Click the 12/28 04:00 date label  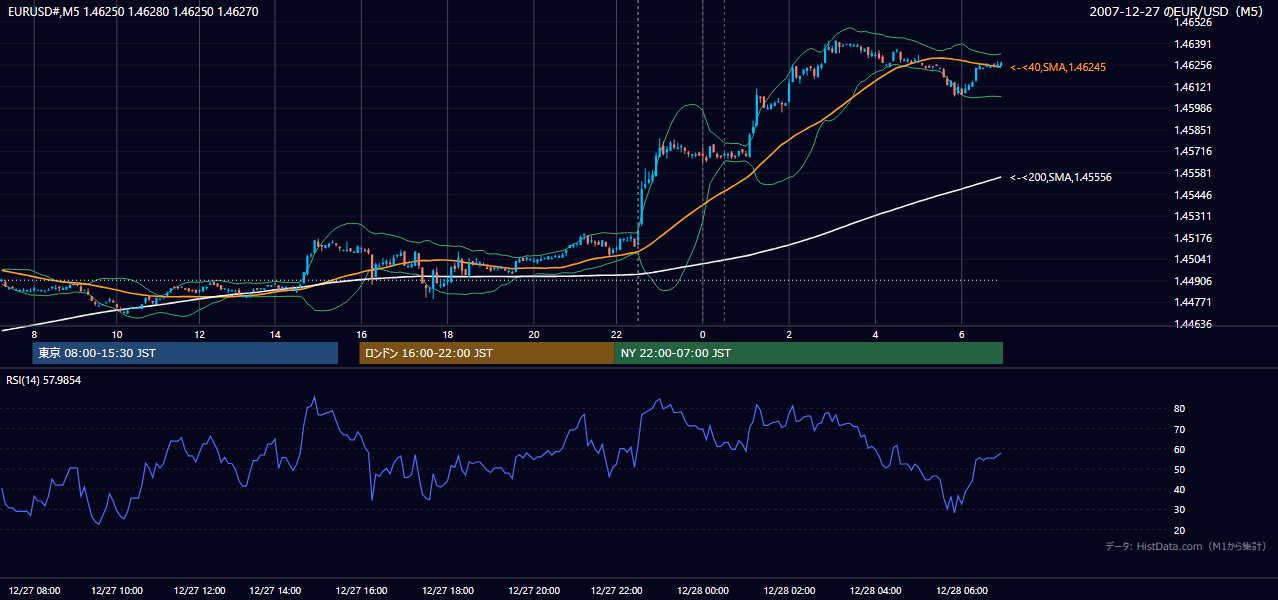(875, 591)
